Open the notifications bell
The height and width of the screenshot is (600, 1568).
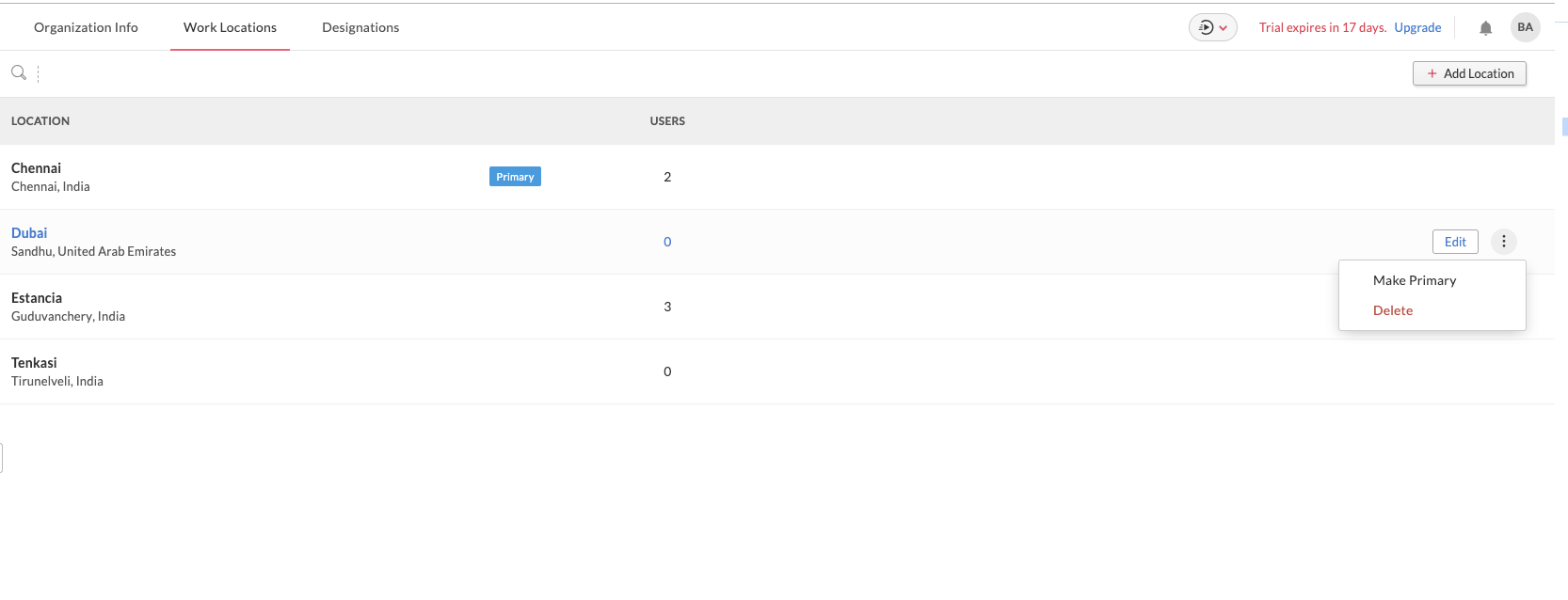1485,28
